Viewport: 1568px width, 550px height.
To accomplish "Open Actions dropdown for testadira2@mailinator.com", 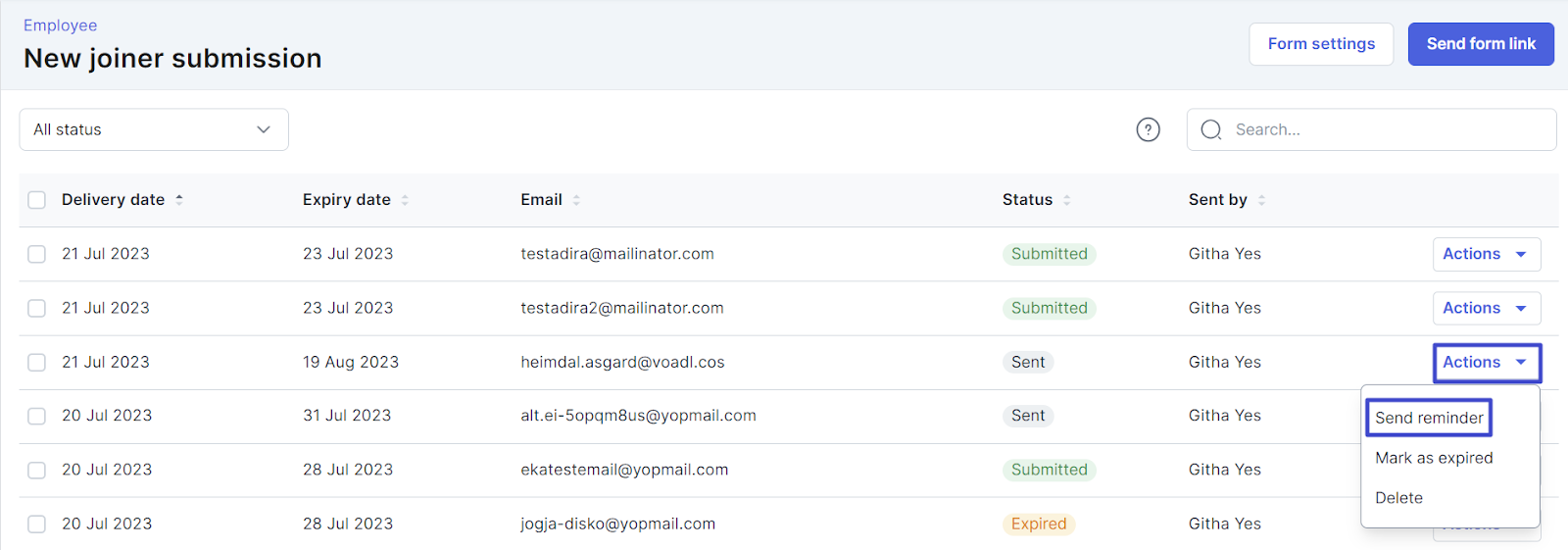I will click(x=1487, y=308).
